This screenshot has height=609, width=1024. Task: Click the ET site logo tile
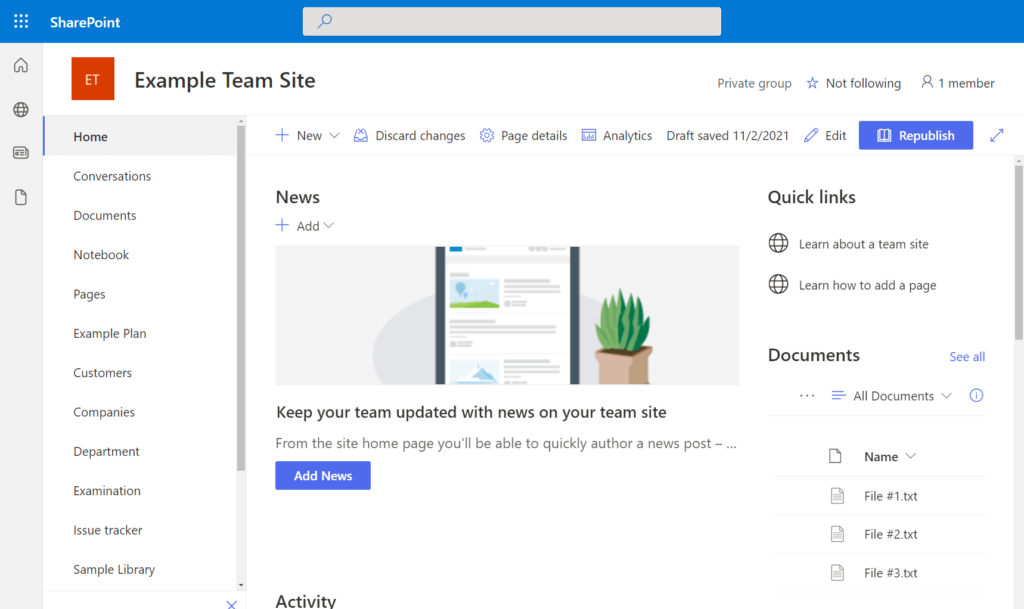tap(93, 79)
